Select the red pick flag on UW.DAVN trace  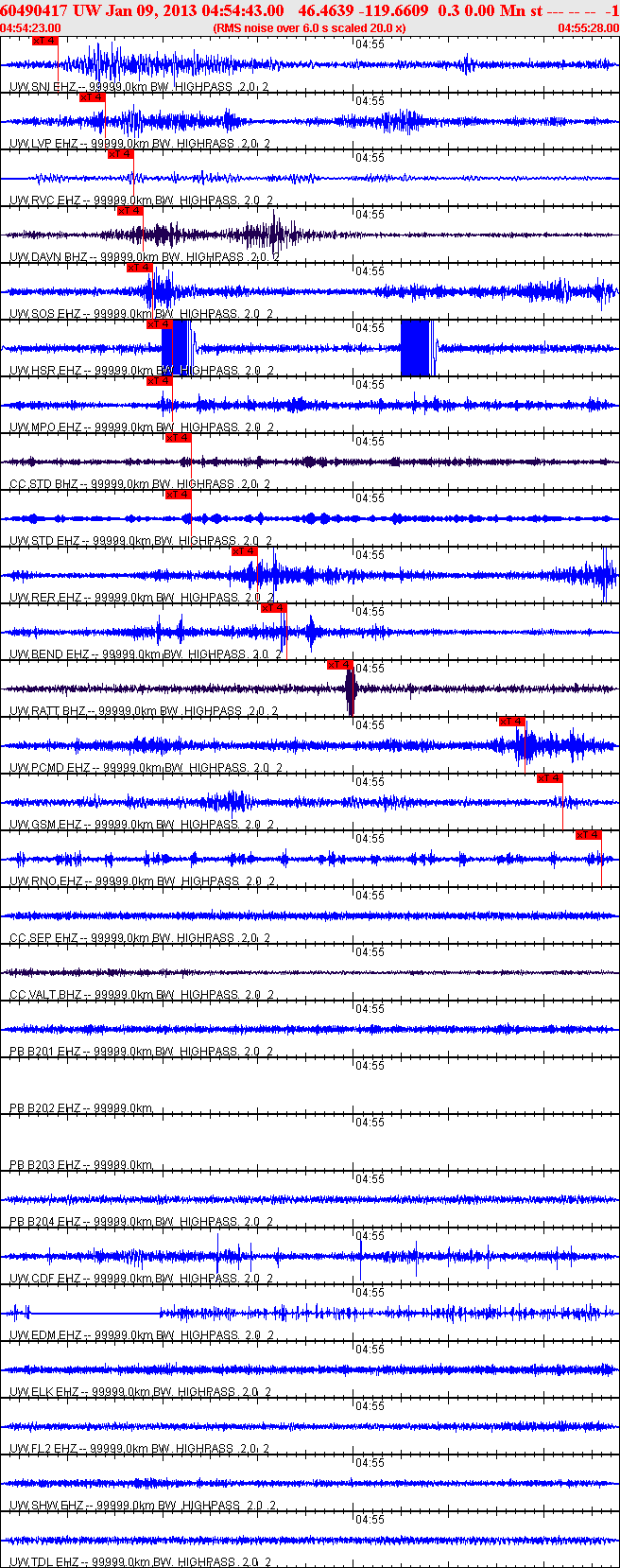pos(129,211)
